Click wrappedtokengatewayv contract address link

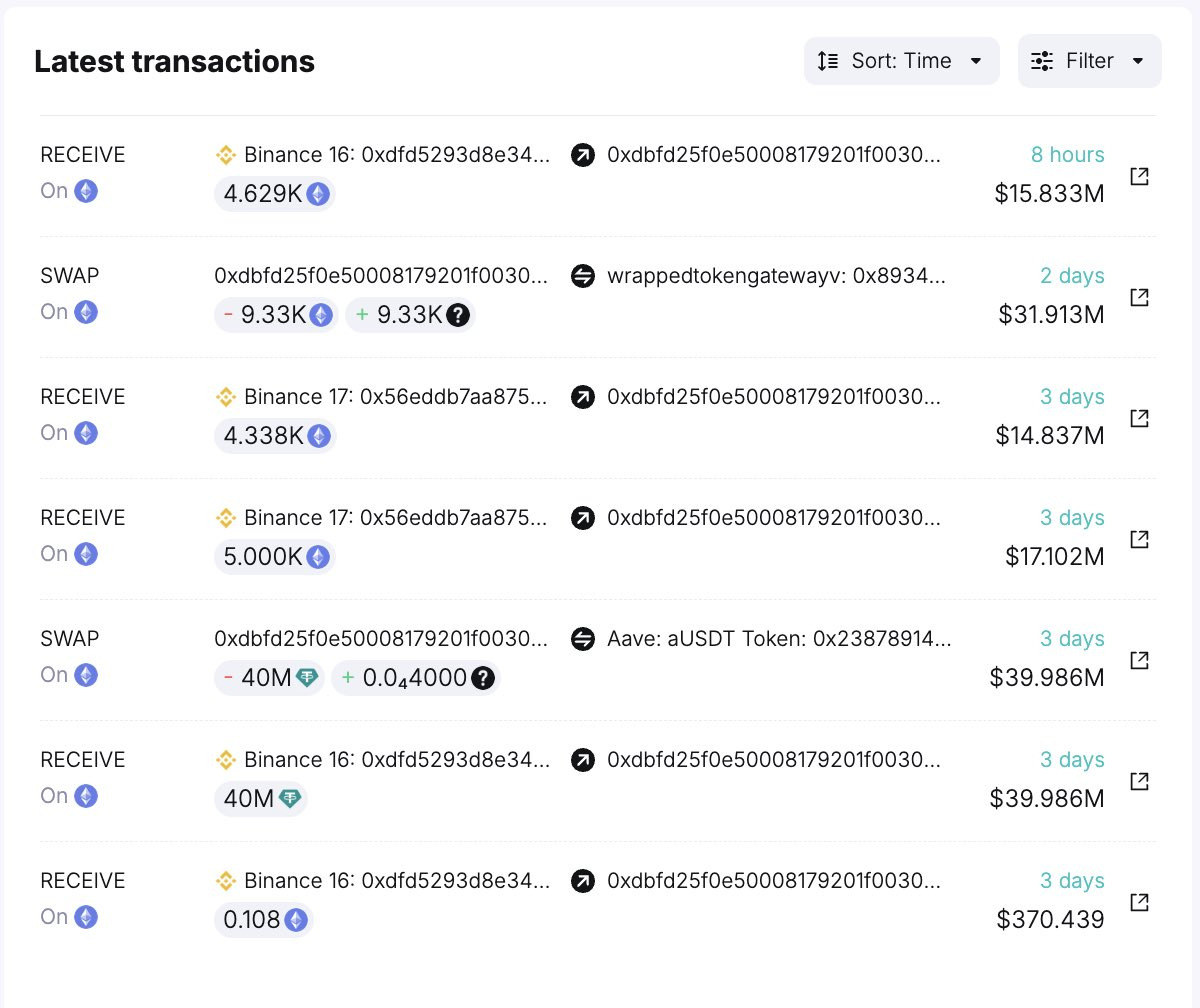click(x=776, y=276)
